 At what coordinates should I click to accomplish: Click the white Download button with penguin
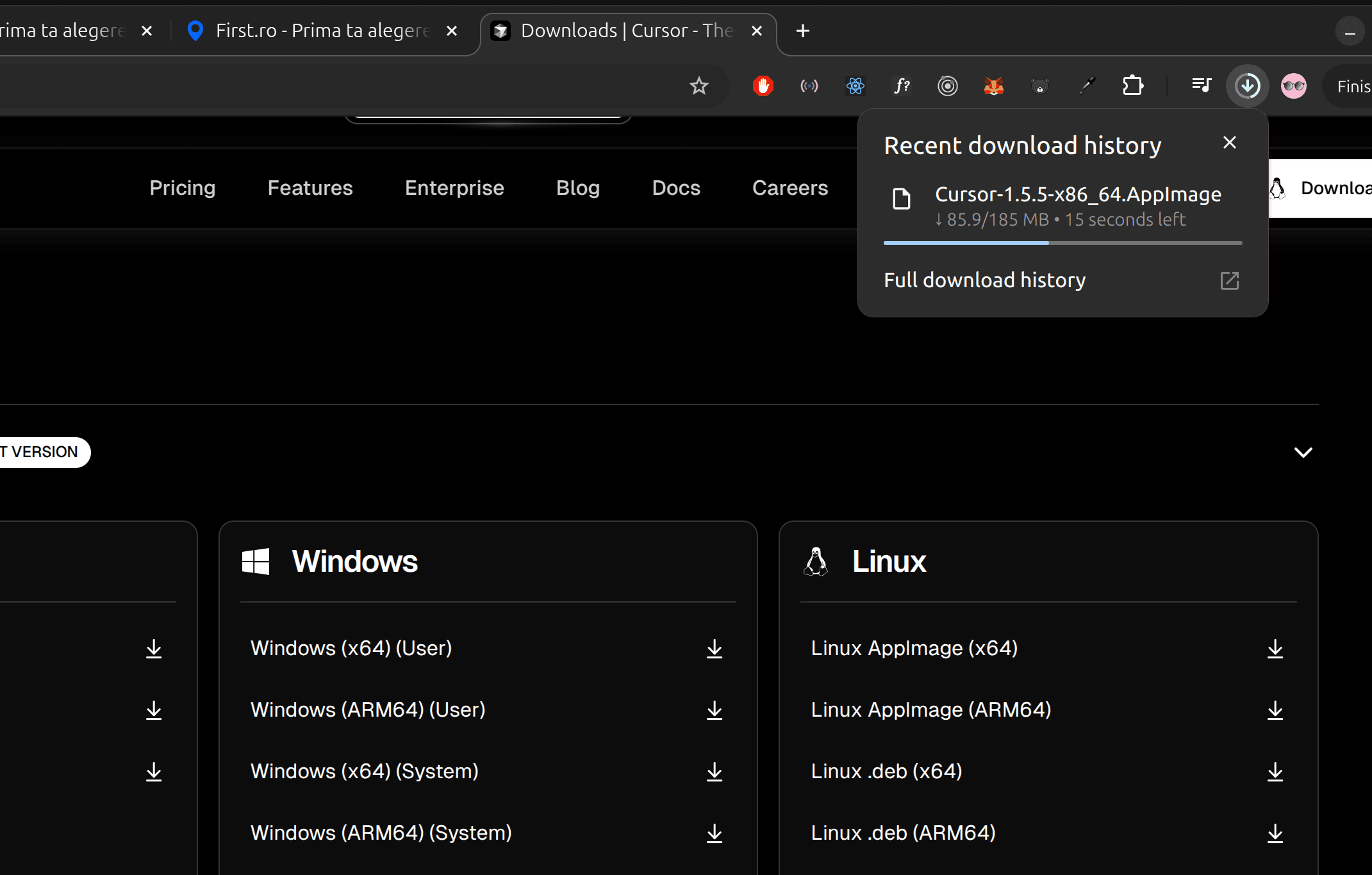coord(1321,188)
